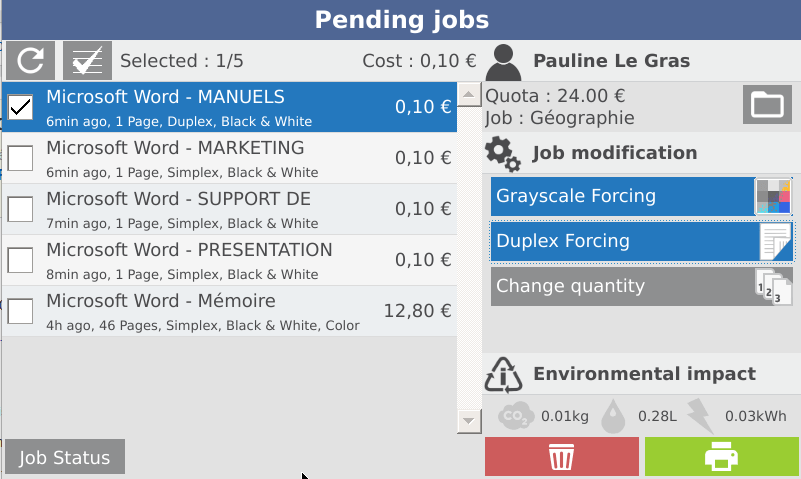Check the SUPPORT DE job checkbox

(20, 209)
